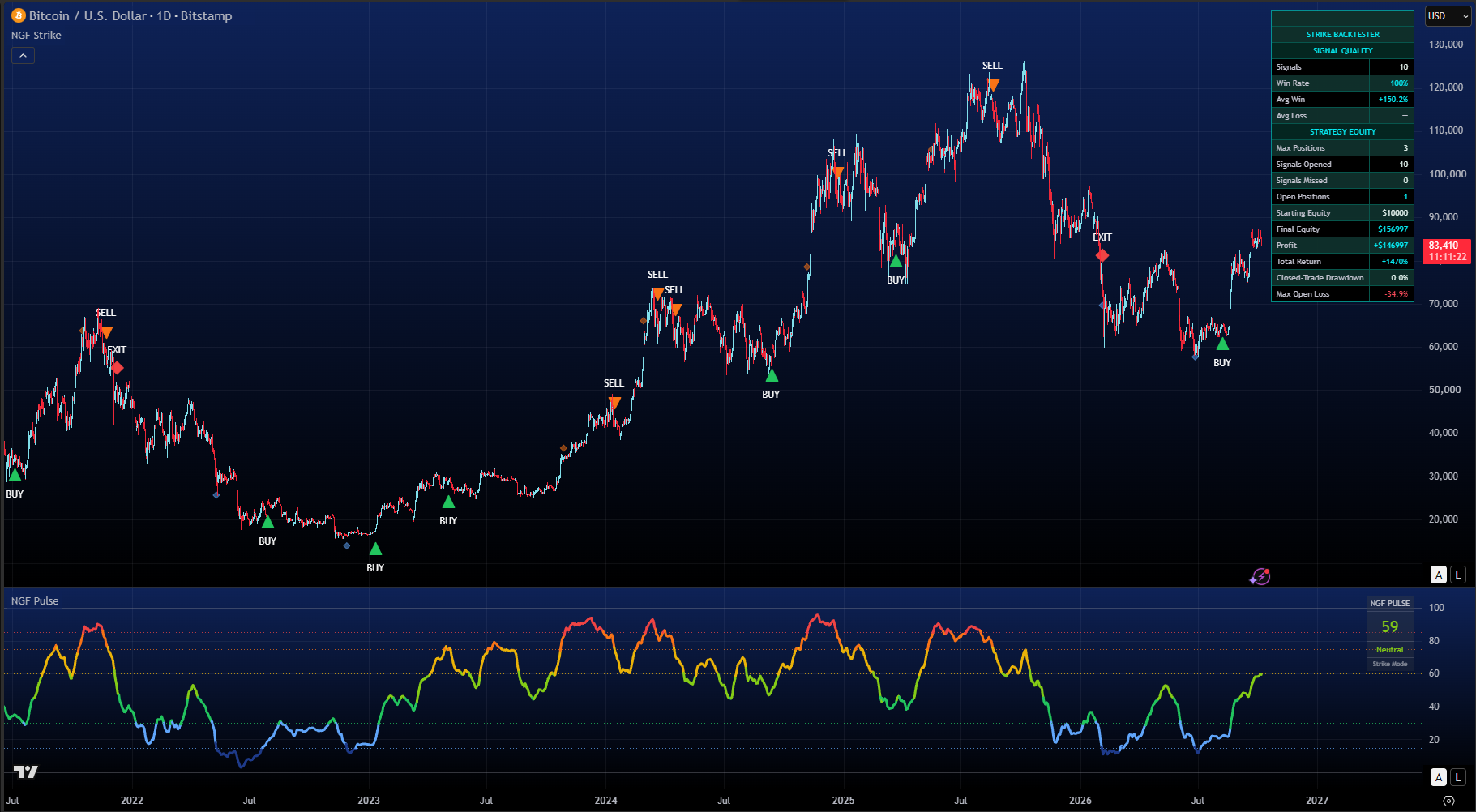Select the NGF Strike indicator legend

(36, 35)
